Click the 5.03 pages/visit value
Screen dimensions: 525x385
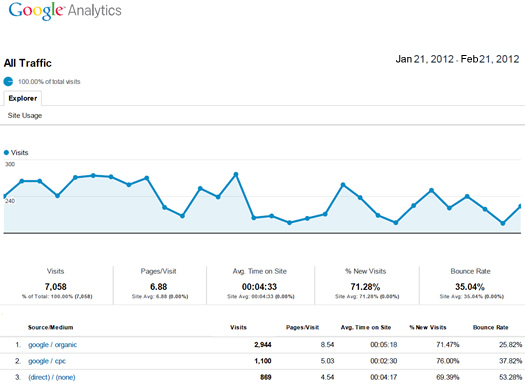(327, 361)
